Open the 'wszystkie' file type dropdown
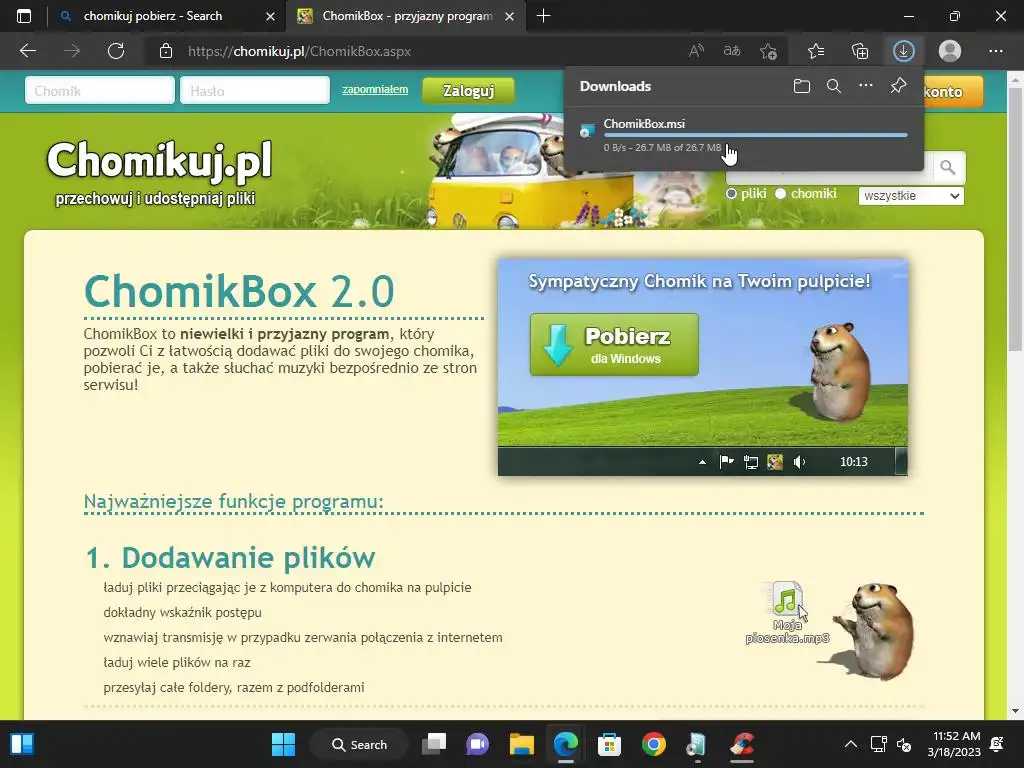 [911, 195]
